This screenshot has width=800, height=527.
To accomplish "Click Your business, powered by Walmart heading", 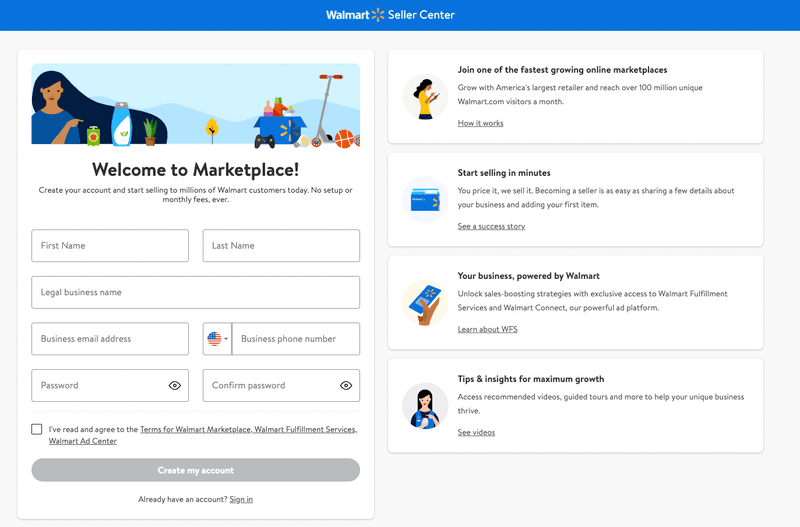I will tap(529, 276).
